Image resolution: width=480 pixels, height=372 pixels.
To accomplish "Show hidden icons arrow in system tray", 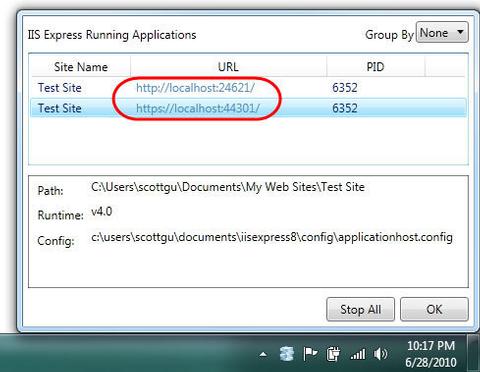I will [263, 354].
